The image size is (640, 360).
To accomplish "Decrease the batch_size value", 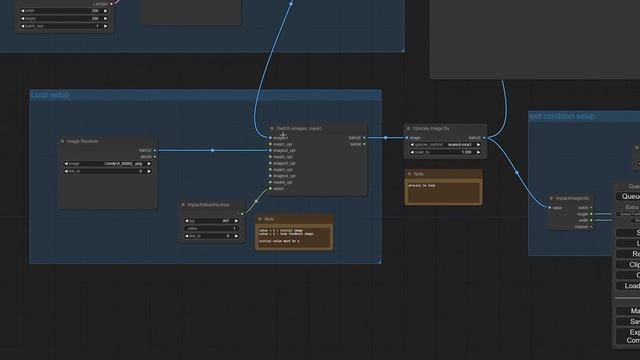I will (22, 26).
